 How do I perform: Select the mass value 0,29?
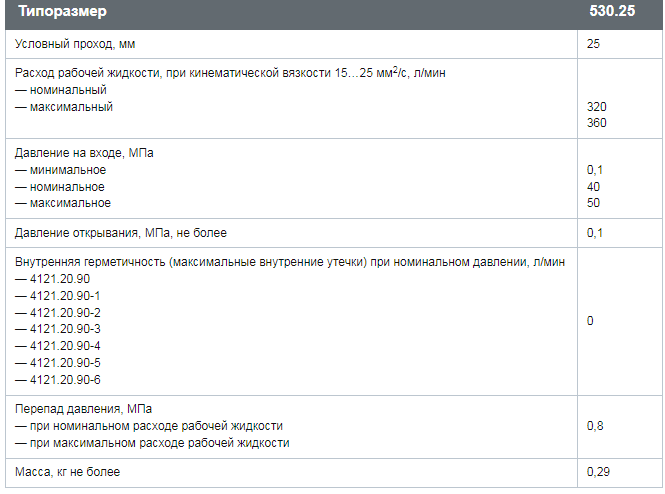tap(598, 472)
